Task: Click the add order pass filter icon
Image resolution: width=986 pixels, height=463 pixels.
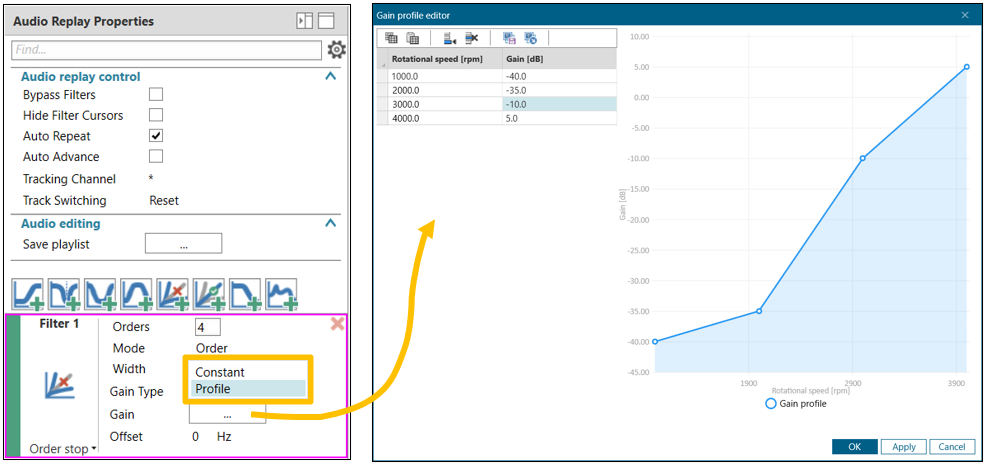Action: (208, 293)
